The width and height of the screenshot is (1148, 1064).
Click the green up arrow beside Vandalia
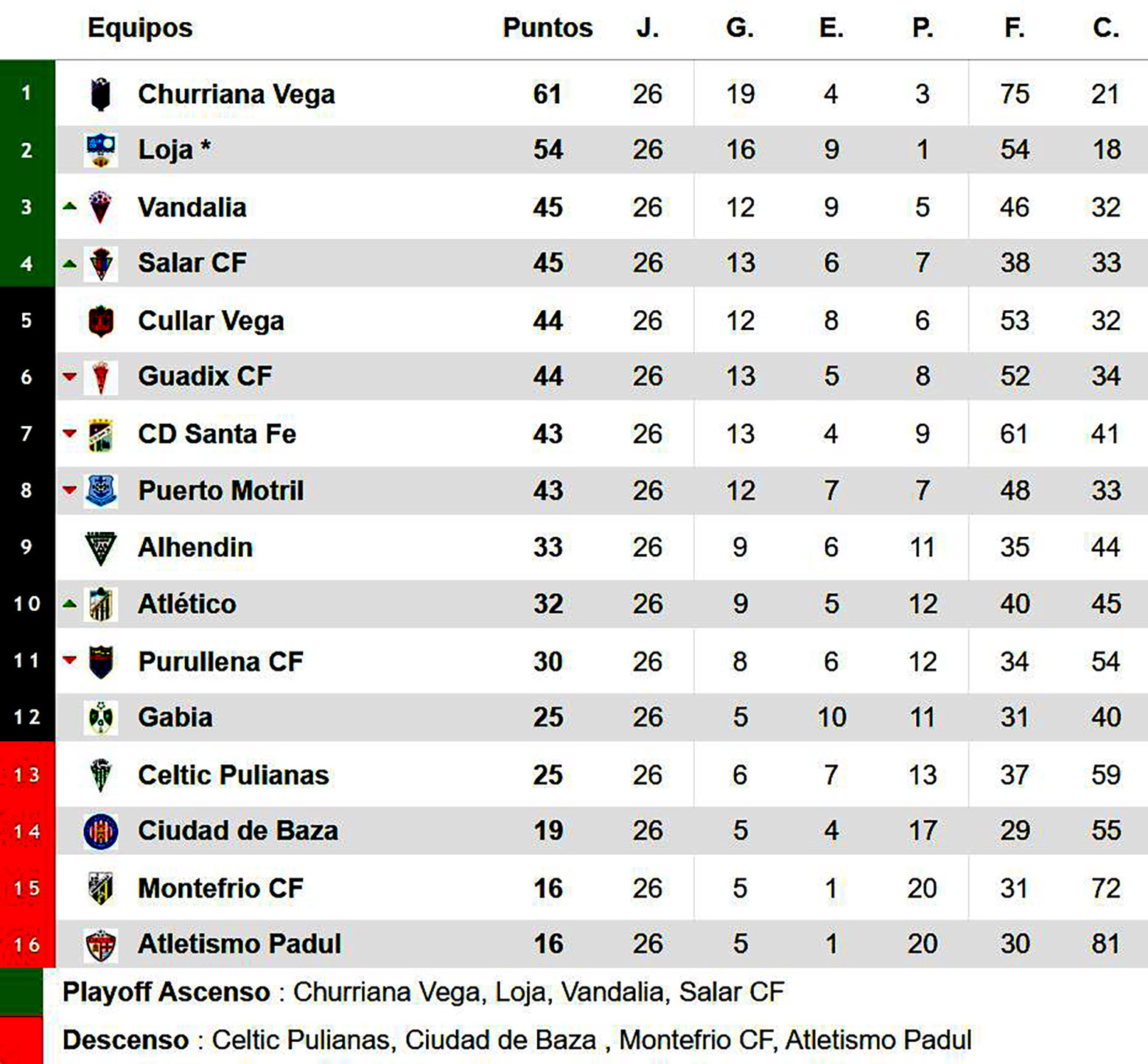(70, 207)
